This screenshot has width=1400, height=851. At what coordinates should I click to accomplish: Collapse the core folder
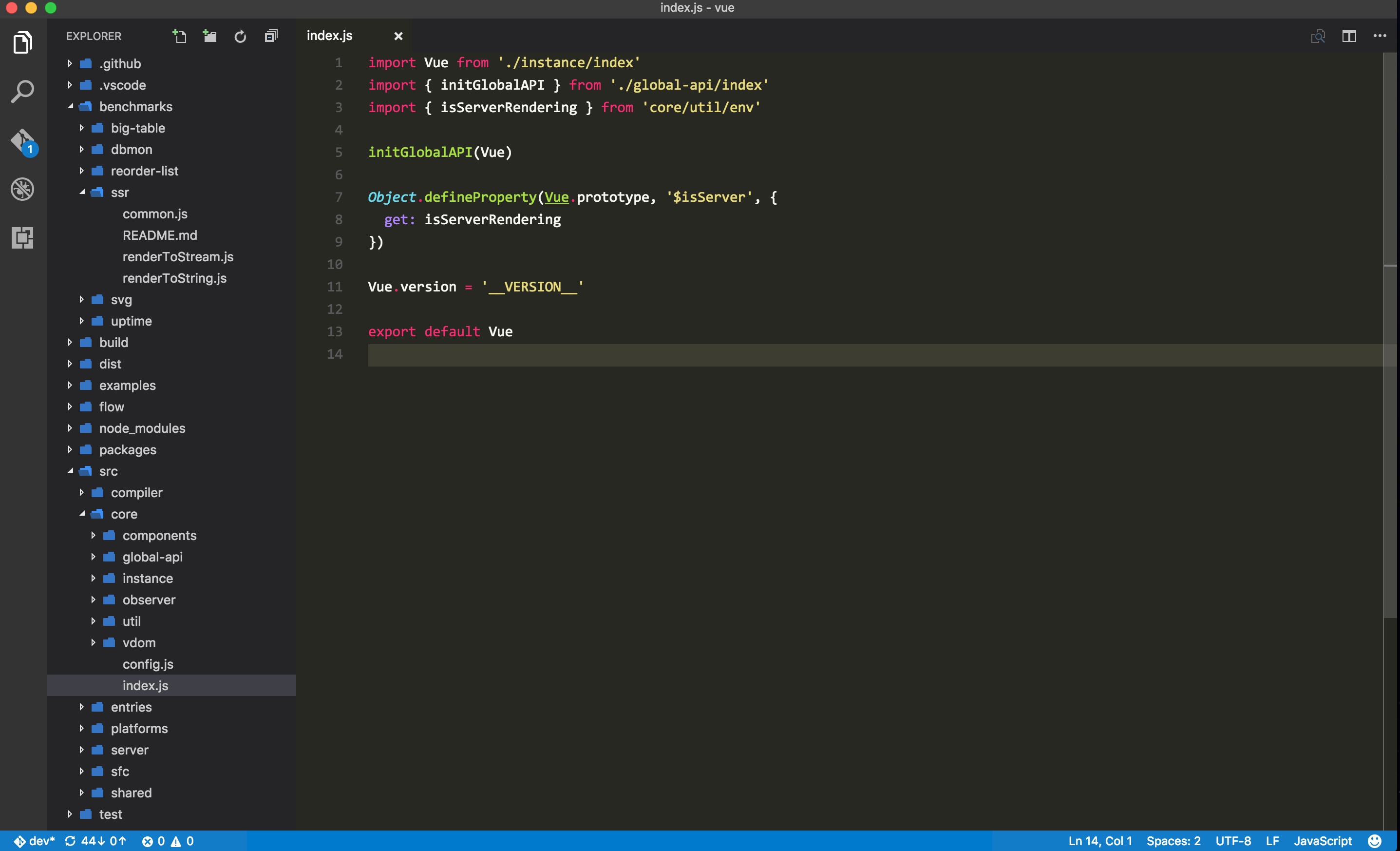coord(171,514)
